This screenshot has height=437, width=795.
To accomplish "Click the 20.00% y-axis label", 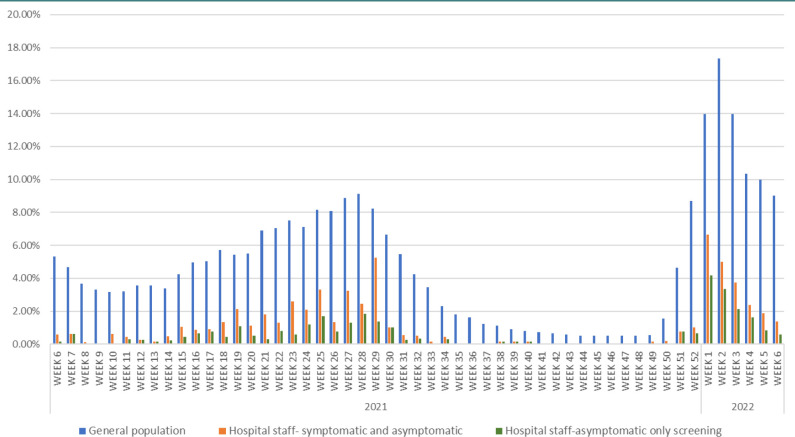I will 24,14.
